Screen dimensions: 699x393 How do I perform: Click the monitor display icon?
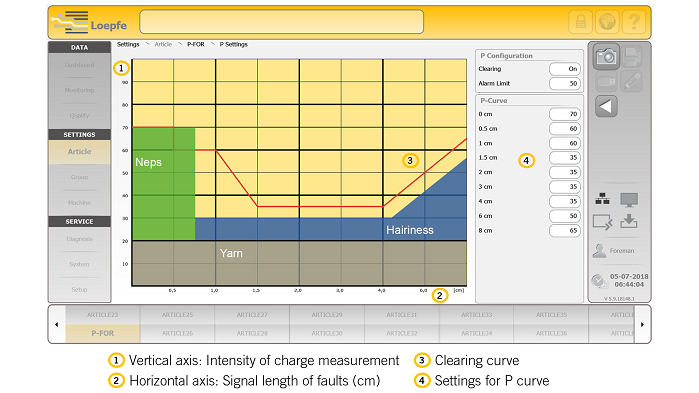click(629, 200)
